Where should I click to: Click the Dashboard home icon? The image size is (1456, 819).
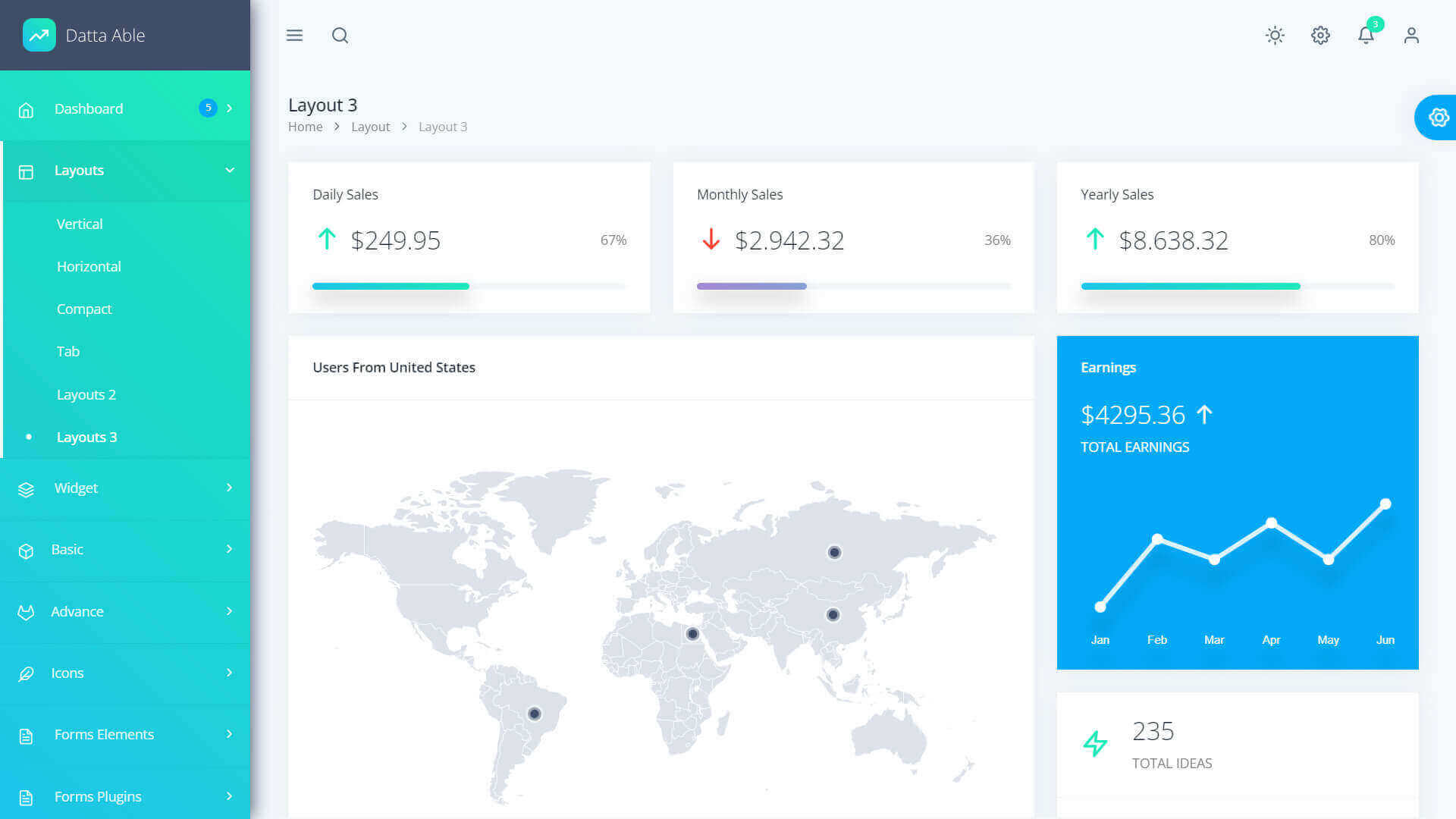(26, 110)
